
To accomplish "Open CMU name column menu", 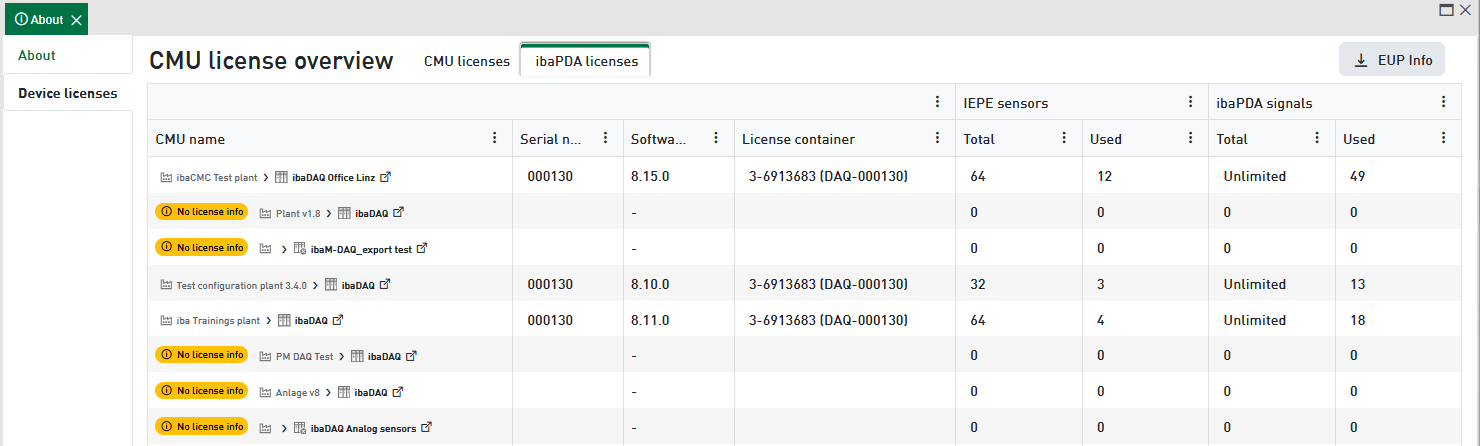I will click(x=494, y=138).
